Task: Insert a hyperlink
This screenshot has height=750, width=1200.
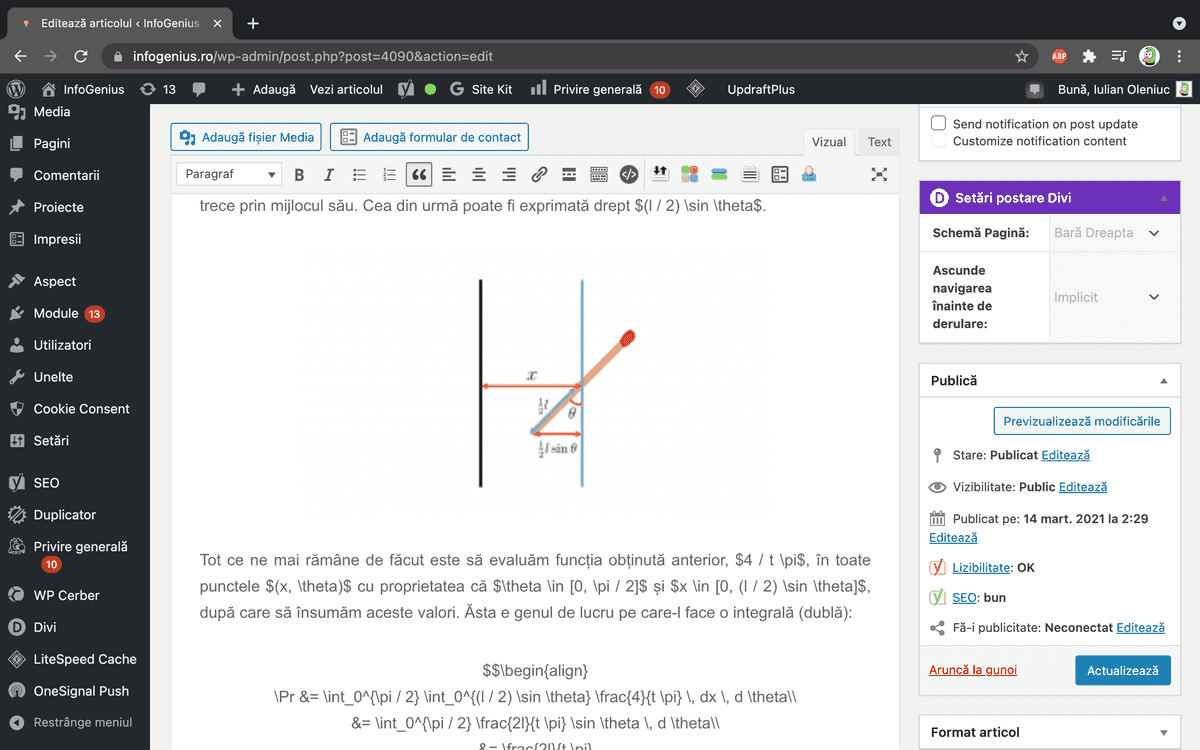Action: [539, 174]
